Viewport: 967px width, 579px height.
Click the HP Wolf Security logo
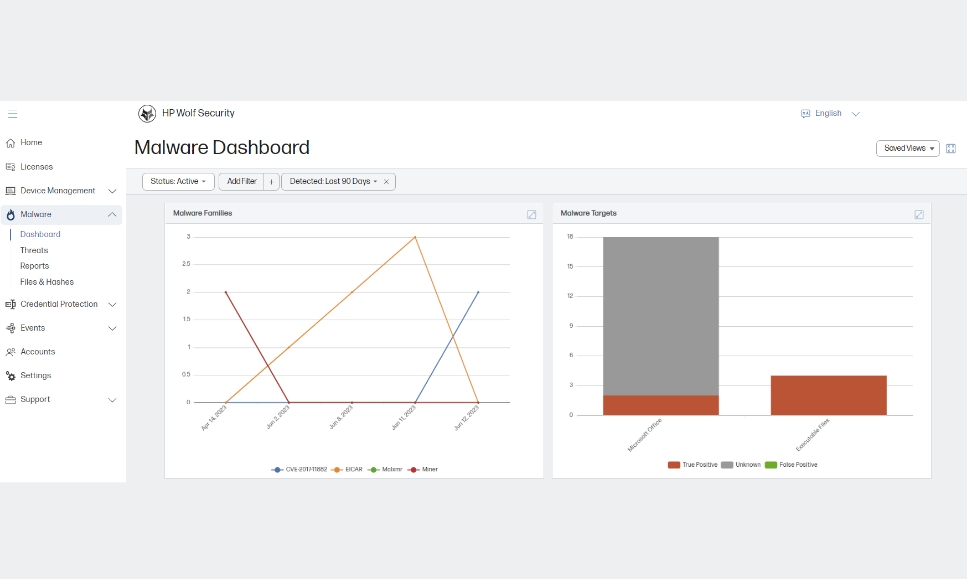click(x=147, y=114)
